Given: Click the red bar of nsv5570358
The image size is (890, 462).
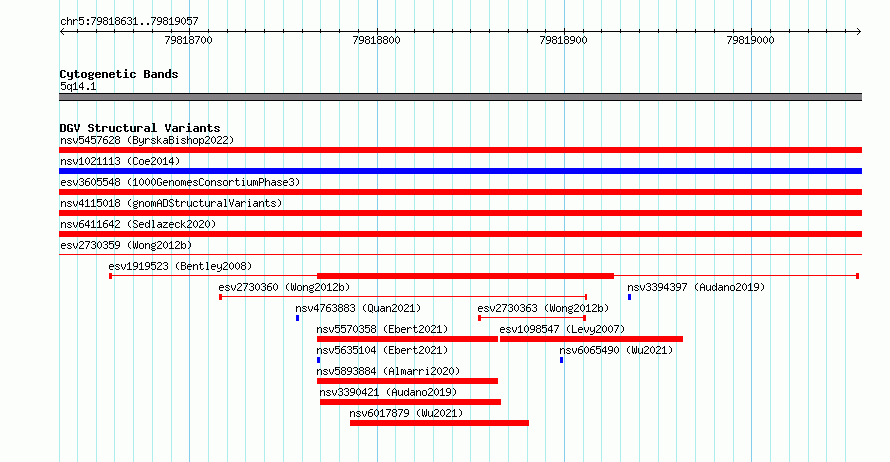Looking at the screenshot, I should point(408,339).
